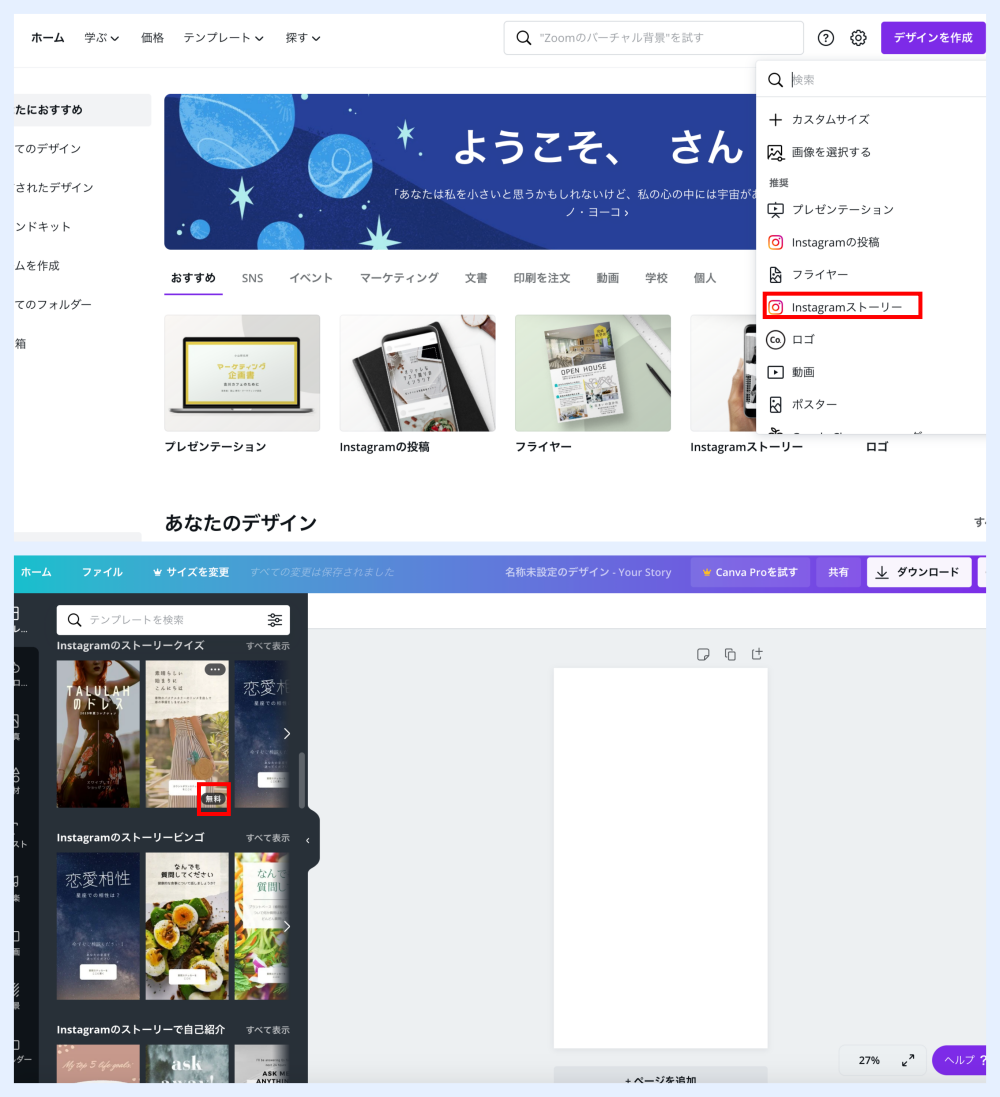
Task: Click すべて表示 for Instagramのストーリークイズ
Action: 268,646
